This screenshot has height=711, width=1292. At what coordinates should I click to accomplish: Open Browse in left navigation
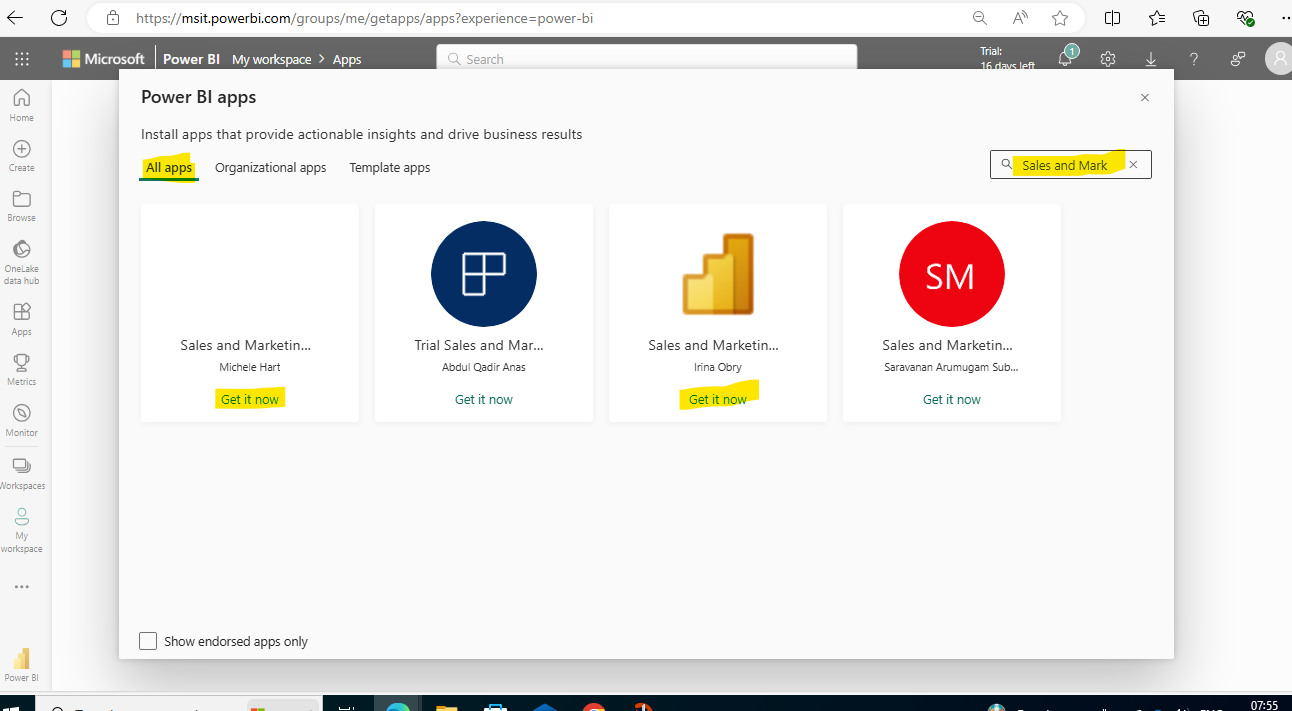pos(22,206)
